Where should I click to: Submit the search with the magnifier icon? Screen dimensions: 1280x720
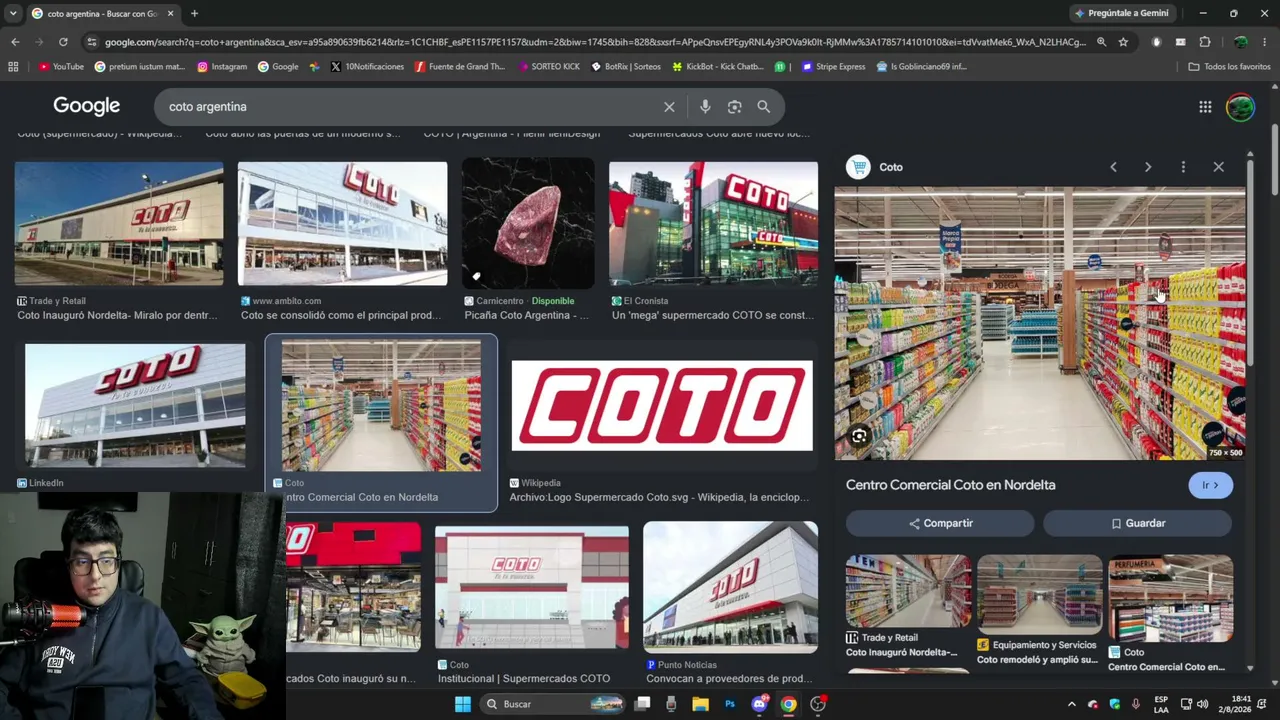click(x=764, y=107)
